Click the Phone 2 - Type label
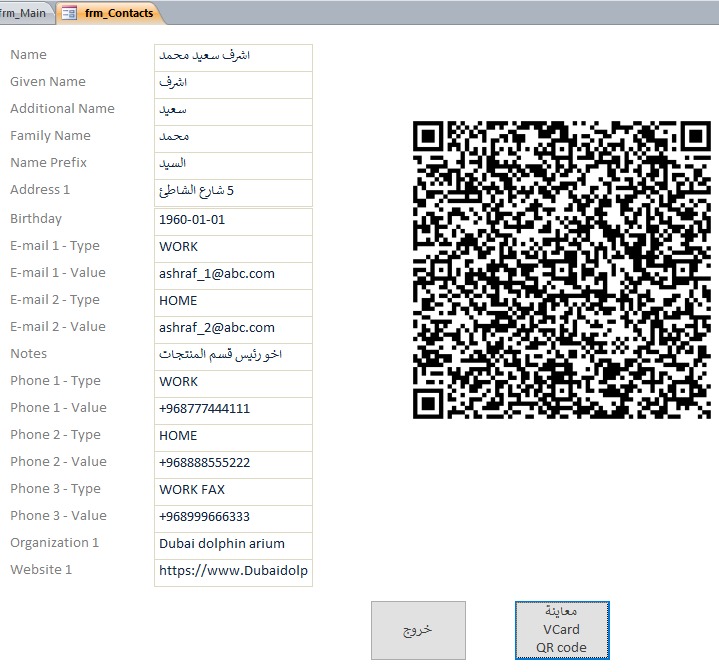719x672 pixels. pos(55,435)
